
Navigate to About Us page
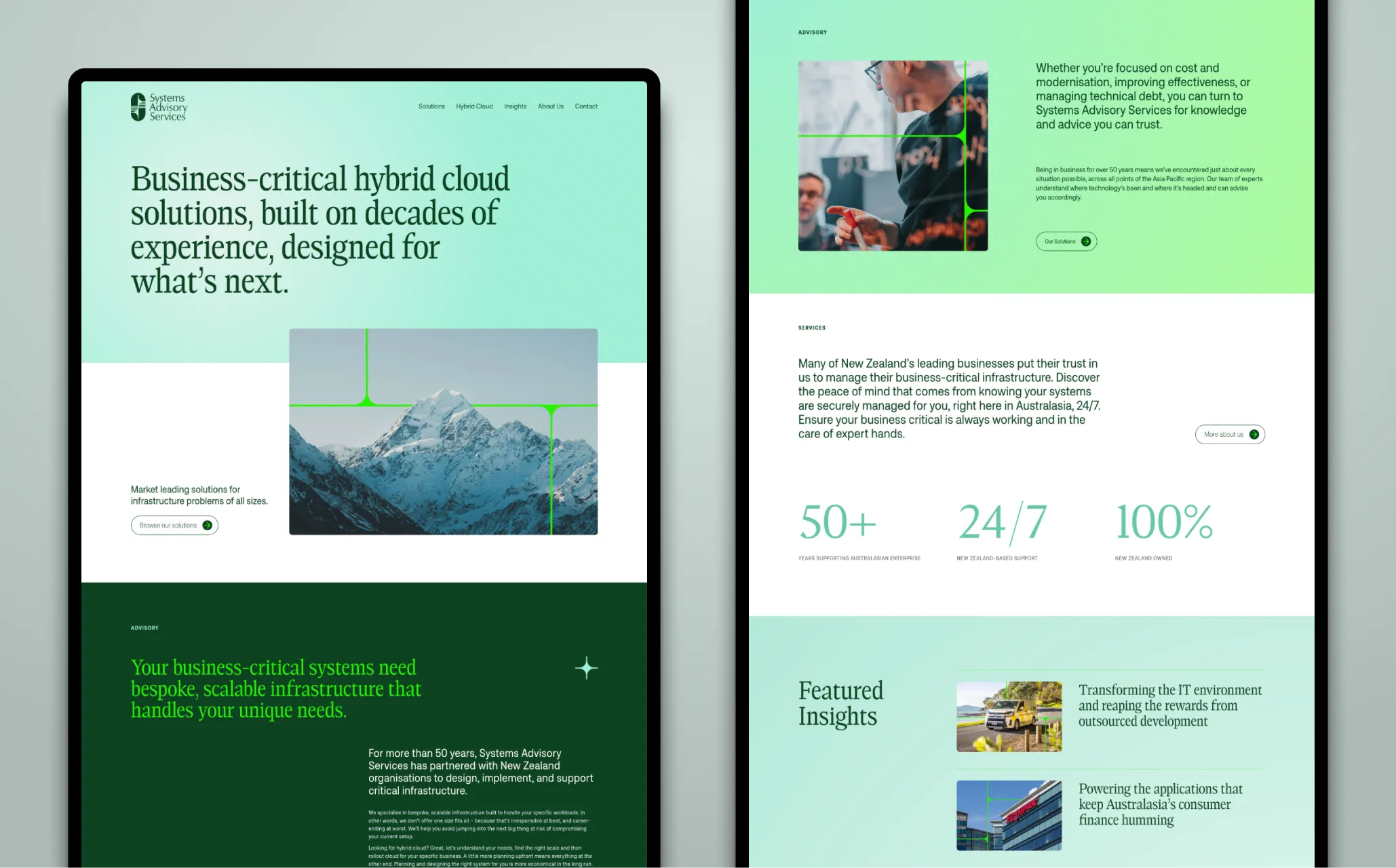(x=550, y=106)
